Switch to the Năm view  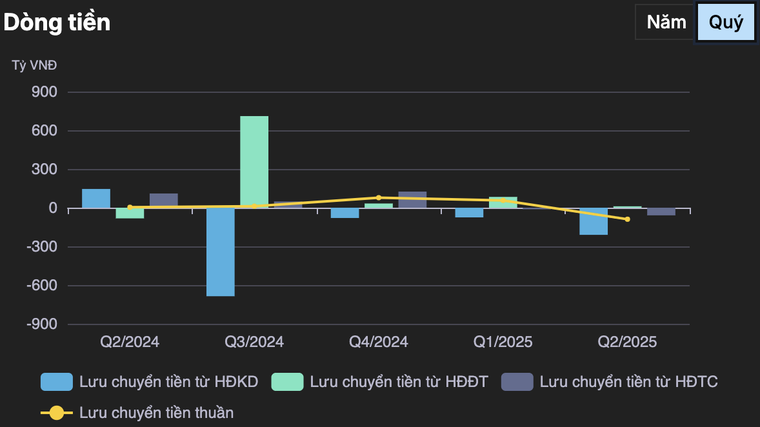pos(665,23)
